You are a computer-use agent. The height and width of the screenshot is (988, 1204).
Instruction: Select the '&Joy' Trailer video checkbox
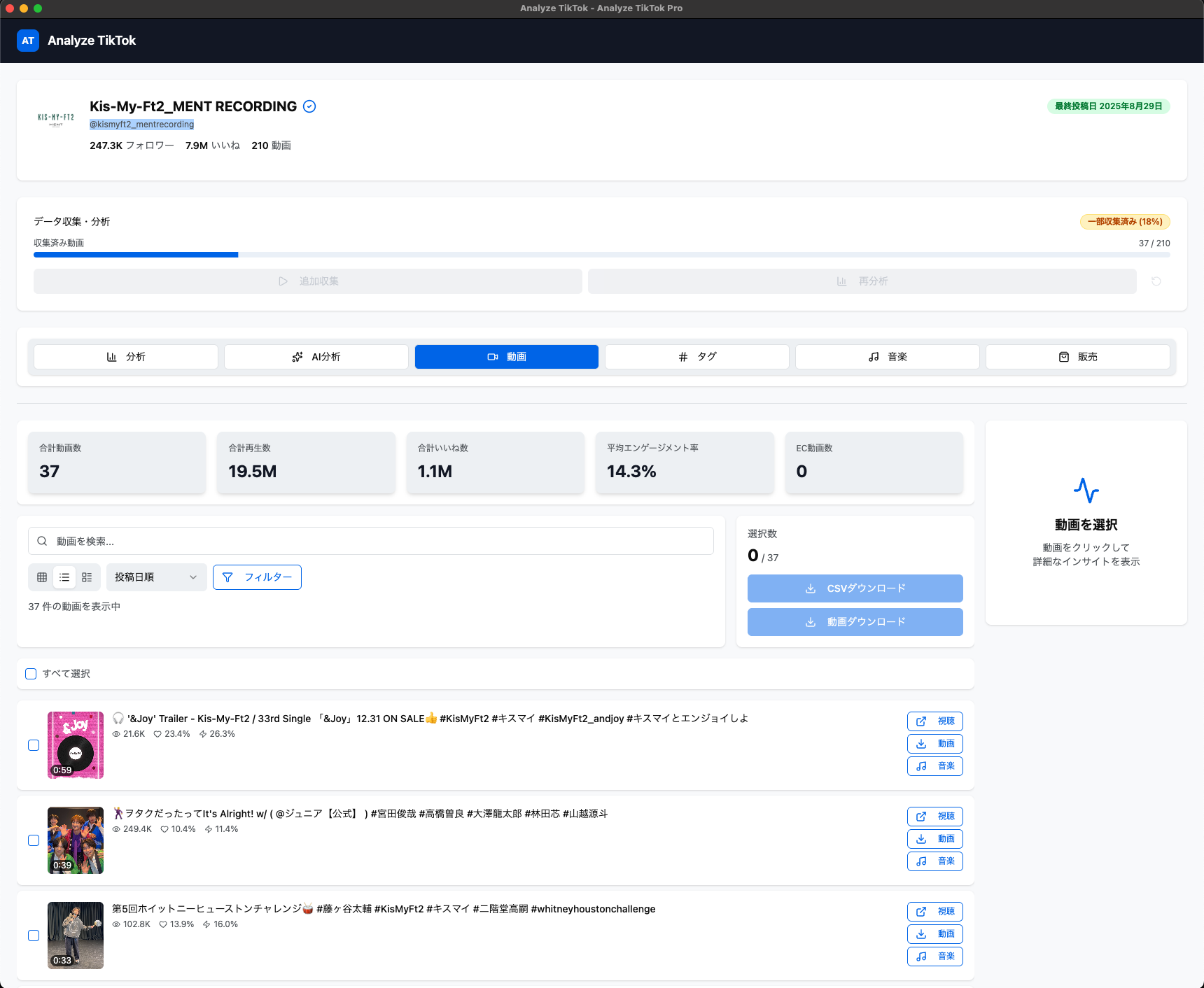point(33,745)
